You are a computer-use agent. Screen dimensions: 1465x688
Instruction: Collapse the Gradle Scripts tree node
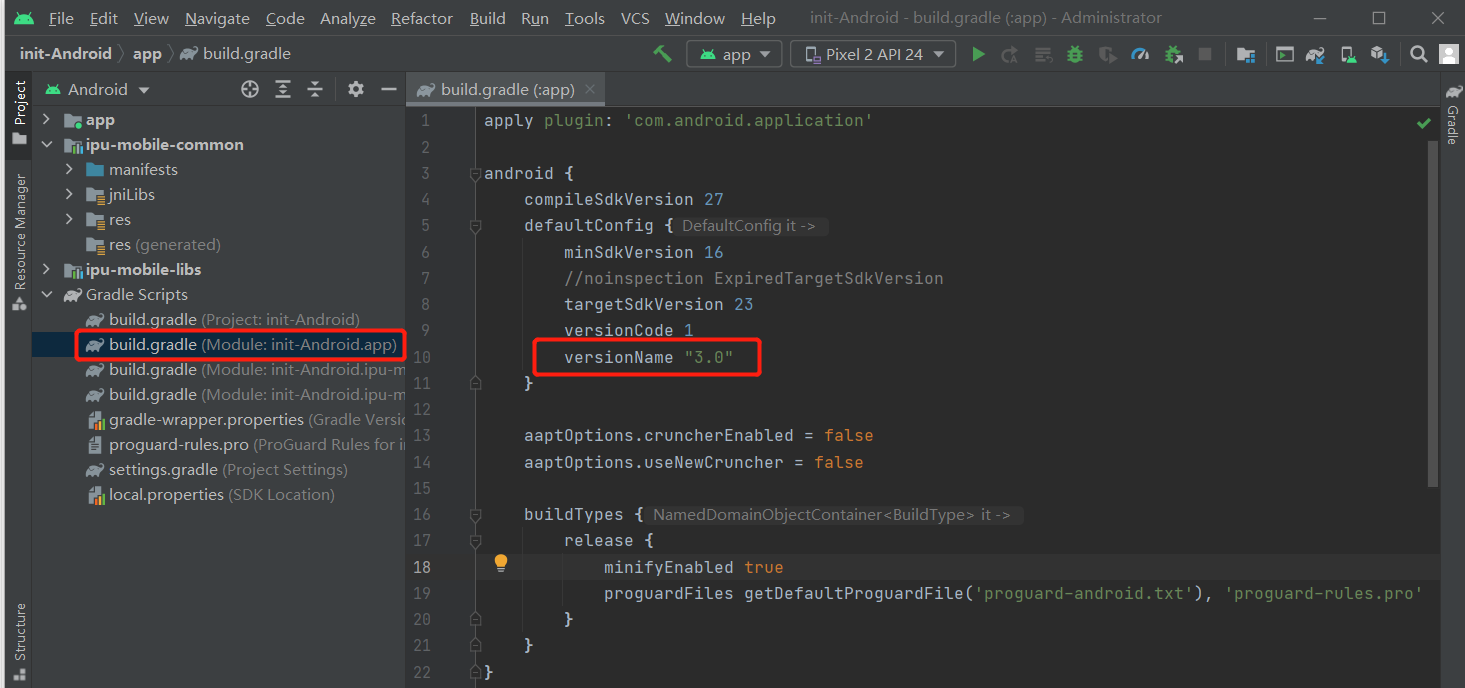tap(46, 295)
